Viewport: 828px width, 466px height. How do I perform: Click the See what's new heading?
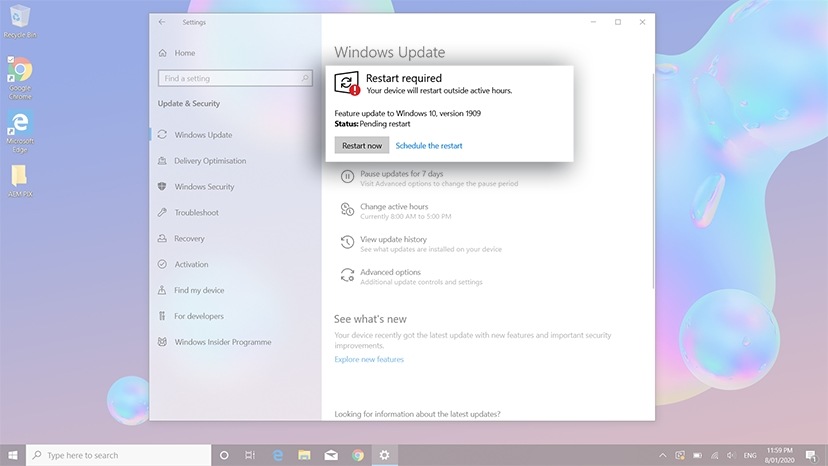click(370, 319)
